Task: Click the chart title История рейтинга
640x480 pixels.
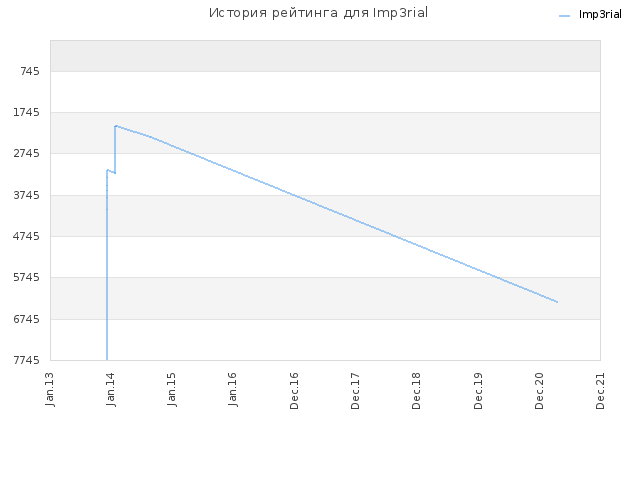Action: pyautogui.click(x=273, y=13)
